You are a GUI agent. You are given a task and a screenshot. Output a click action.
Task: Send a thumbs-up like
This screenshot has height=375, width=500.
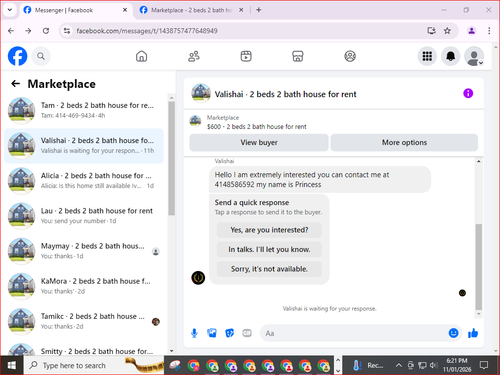pyautogui.click(x=473, y=333)
